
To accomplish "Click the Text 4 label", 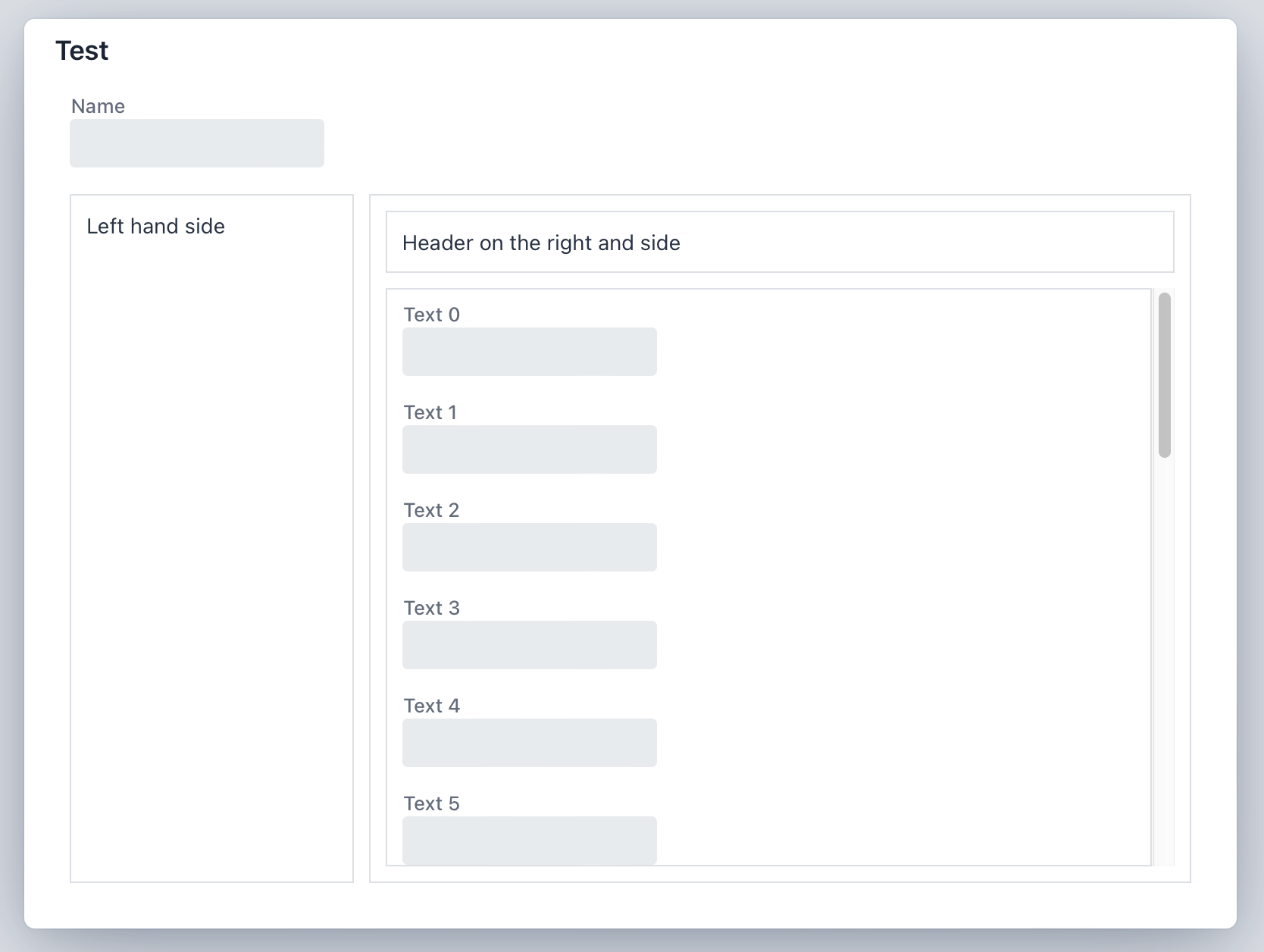I will [x=431, y=706].
